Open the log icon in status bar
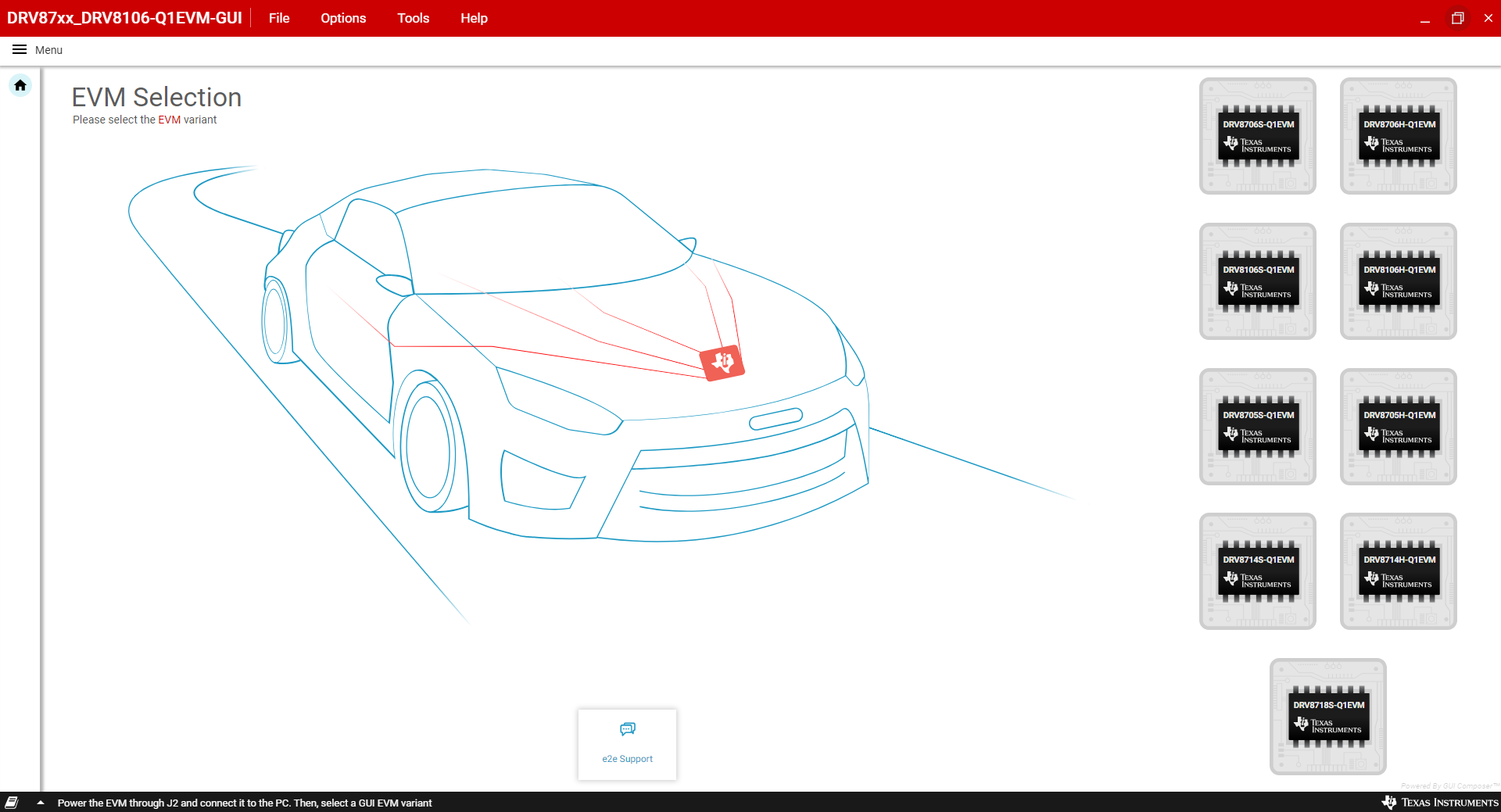The width and height of the screenshot is (1501, 812). pyautogui.click(x=12, y=803)
